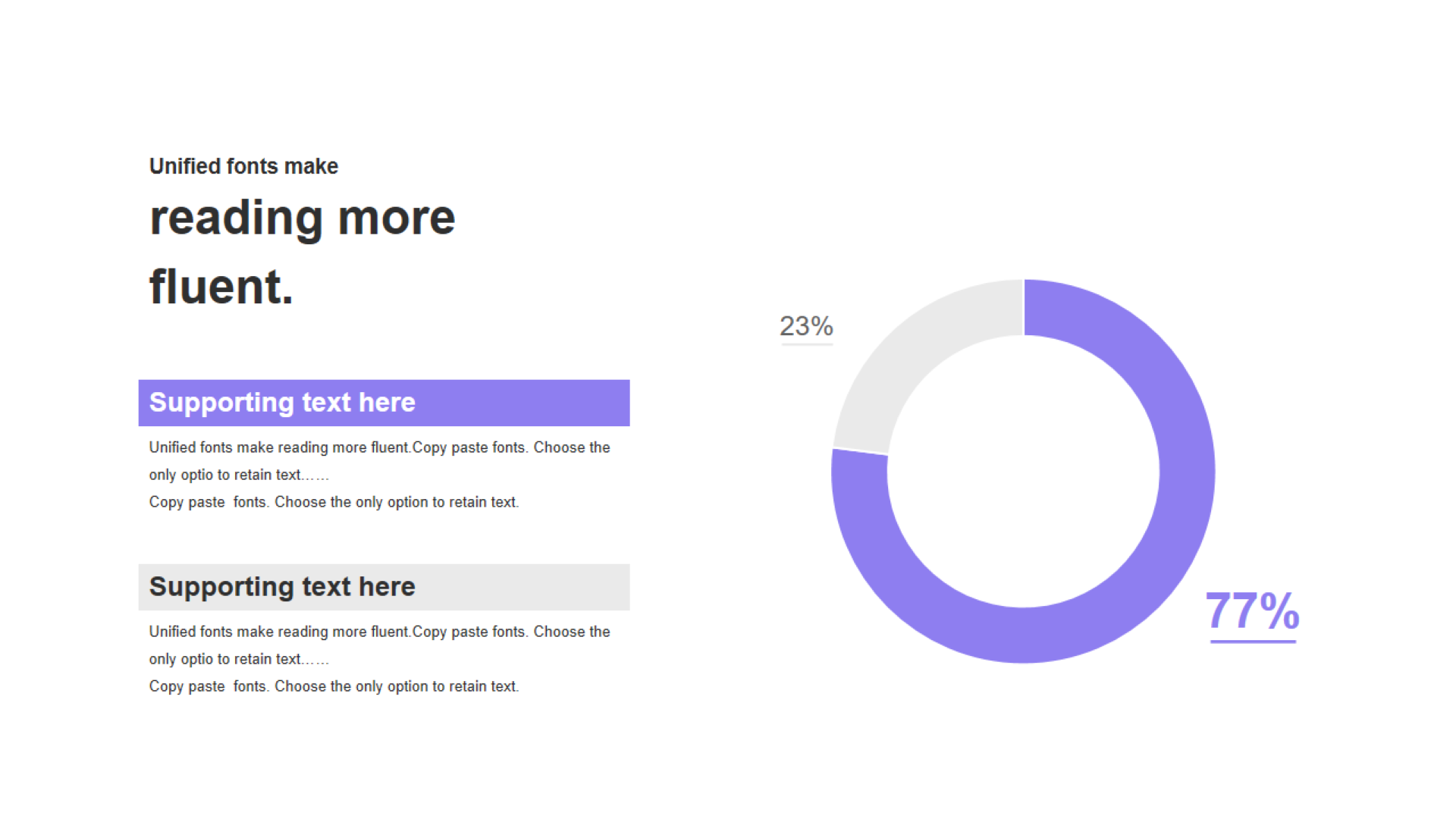This screenshot has height=819, width=1456.
Task: Click the 77% purple percentage label
Action: coord(1252,610)
